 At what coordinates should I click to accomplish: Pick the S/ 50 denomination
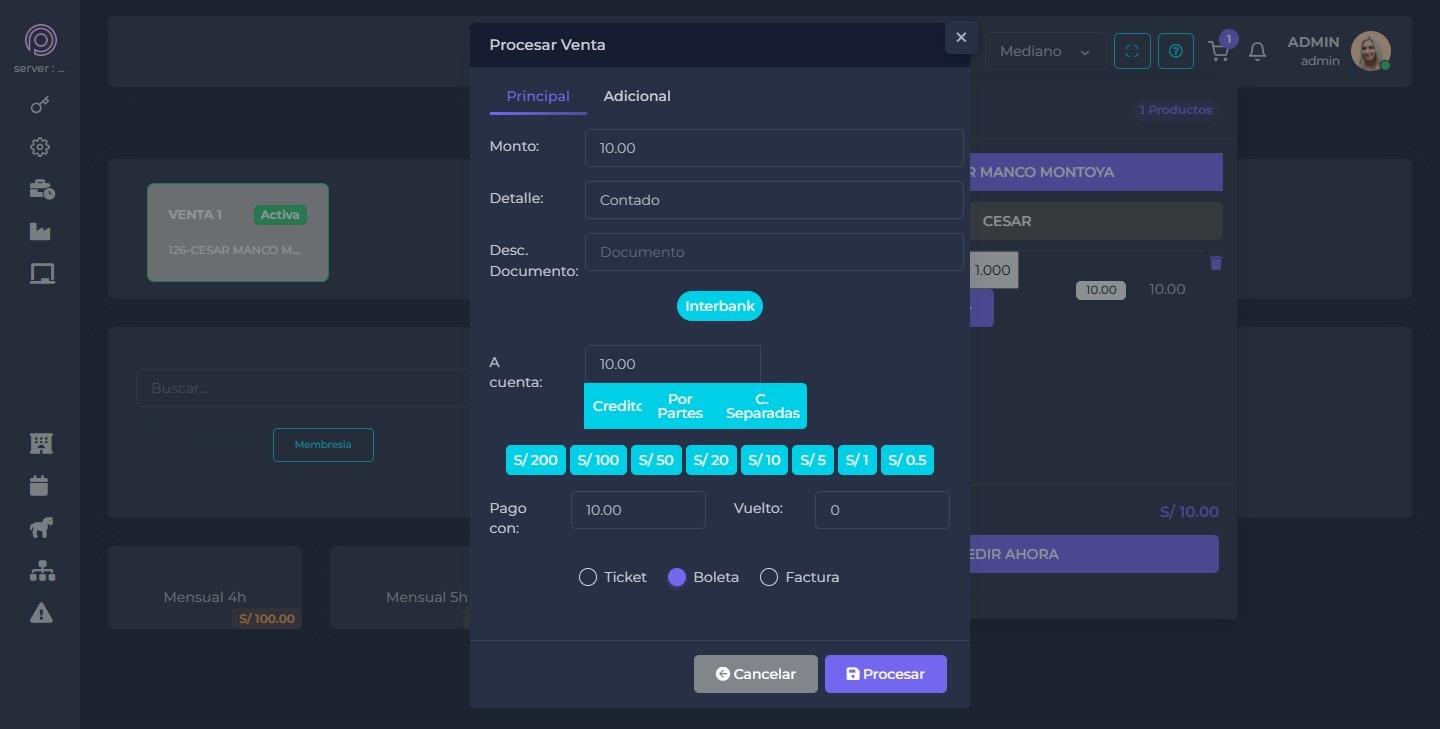coord(656,460)
